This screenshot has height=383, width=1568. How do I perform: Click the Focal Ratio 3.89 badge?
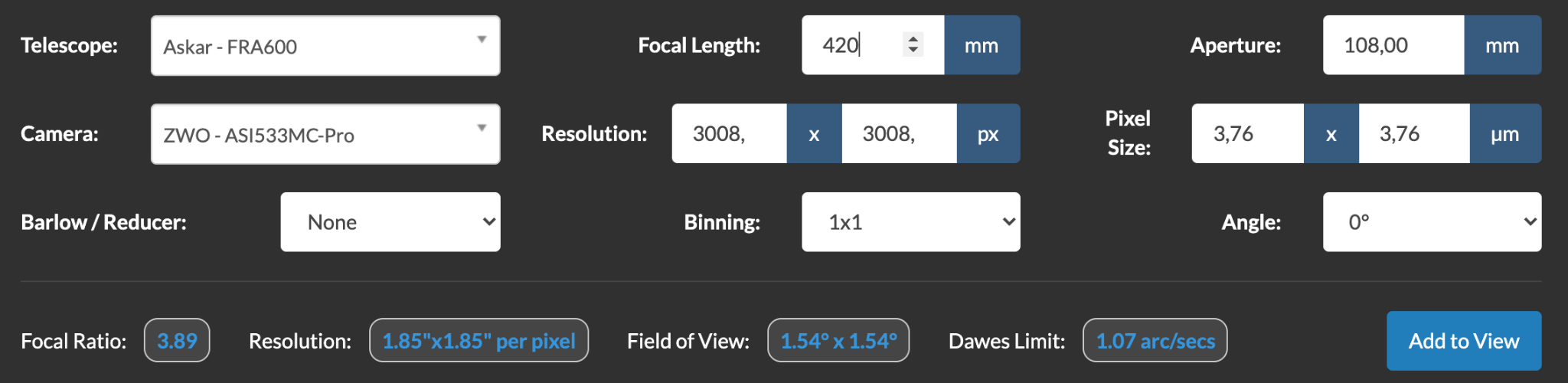pyautogui.click(x=177, y=340)
